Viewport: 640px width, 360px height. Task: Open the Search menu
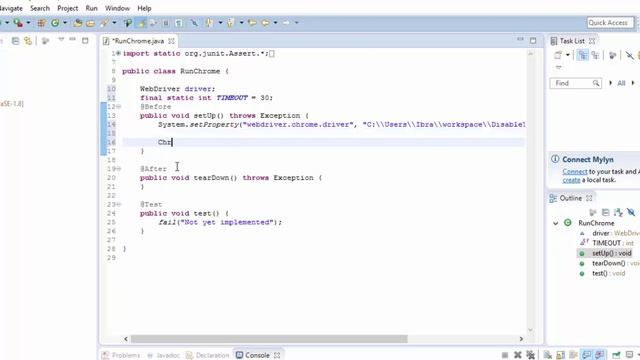click(x=40, y=8)
